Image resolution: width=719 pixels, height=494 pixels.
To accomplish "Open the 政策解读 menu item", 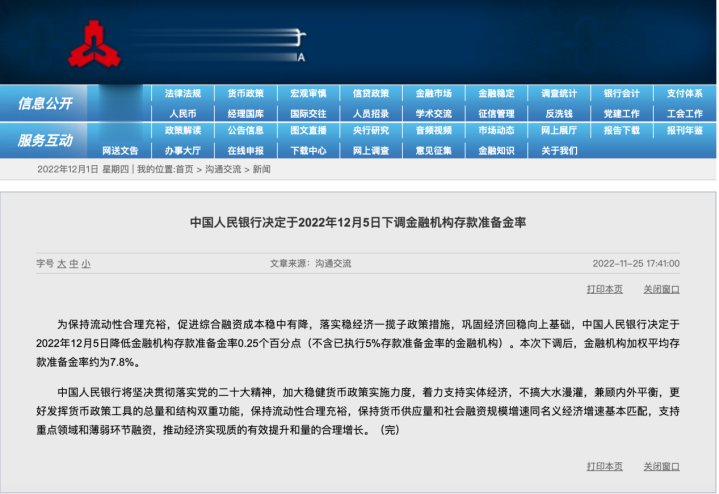I will pyautogui.click(x=183, y=130).
